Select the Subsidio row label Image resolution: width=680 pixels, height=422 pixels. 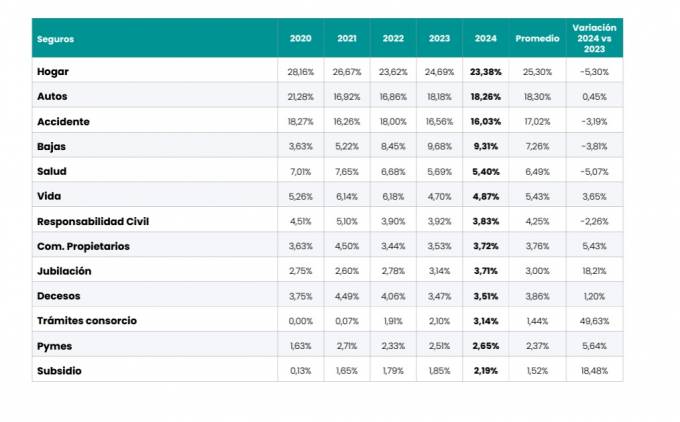pyautogui.click(x=59, y=370)
